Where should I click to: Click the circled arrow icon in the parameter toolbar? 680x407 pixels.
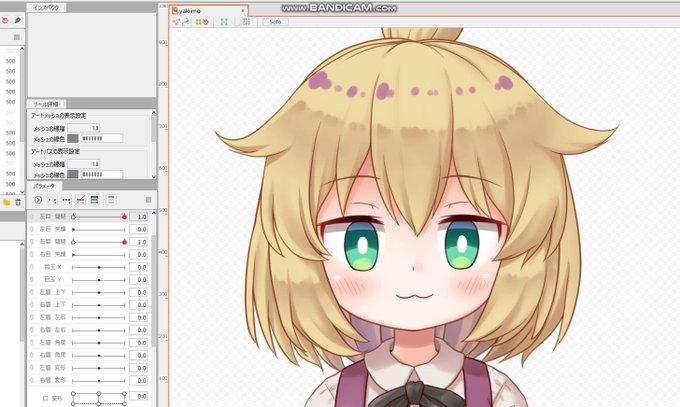pyautogui.click(x=38, y=200)
